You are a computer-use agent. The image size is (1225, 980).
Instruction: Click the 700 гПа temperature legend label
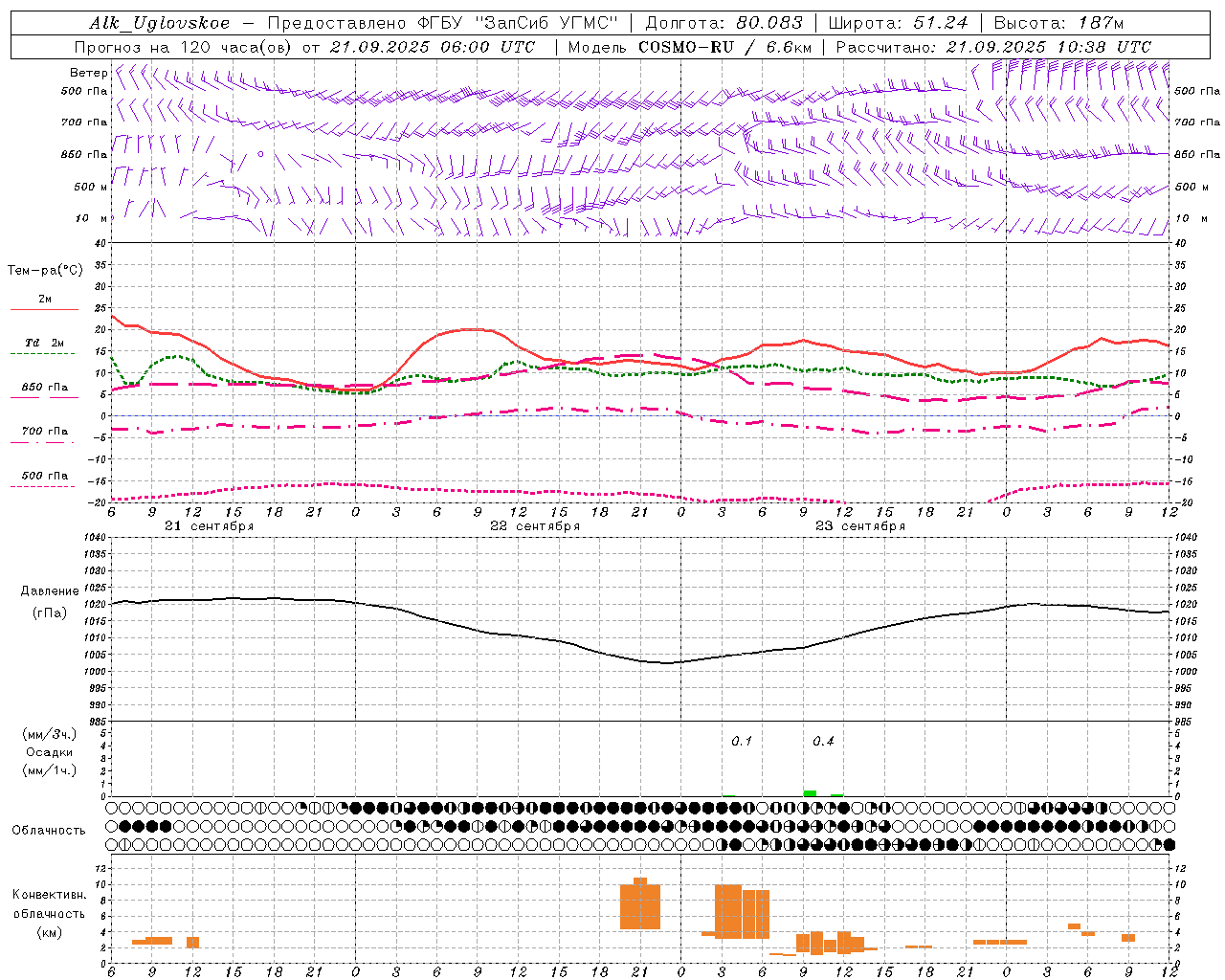(x=45, y=432)
